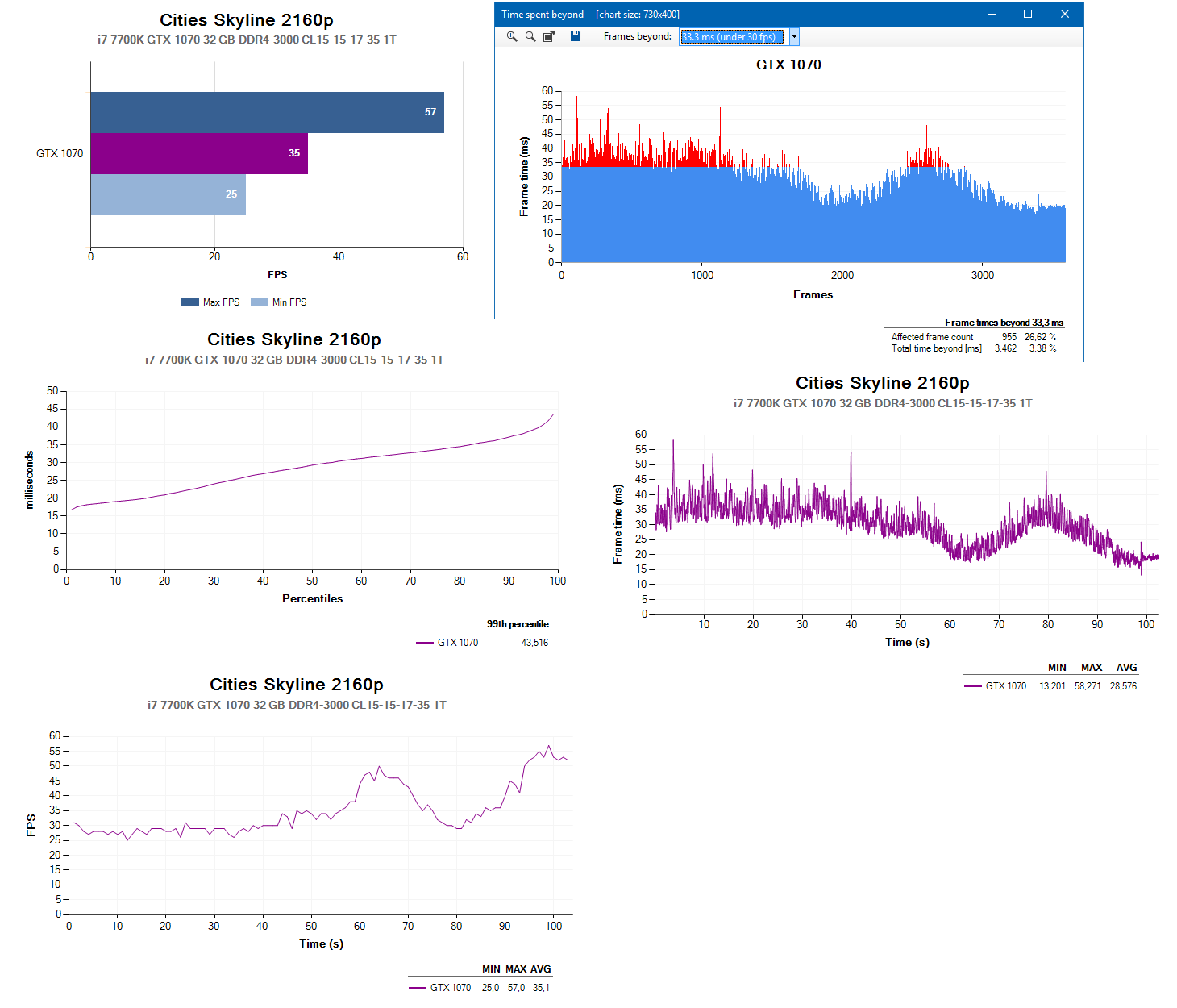Click the Min FPS legend swatch
The image size is (1177, 1008).
[x=260, y=302]
